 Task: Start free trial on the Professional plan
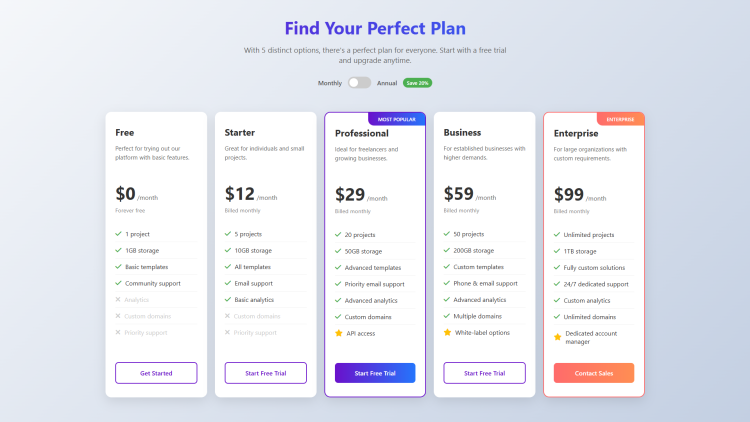(x=375, y=373)
